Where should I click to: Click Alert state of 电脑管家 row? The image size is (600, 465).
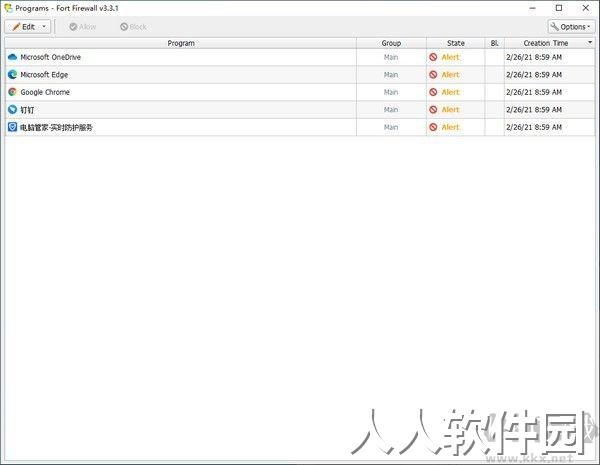(450, 127)
